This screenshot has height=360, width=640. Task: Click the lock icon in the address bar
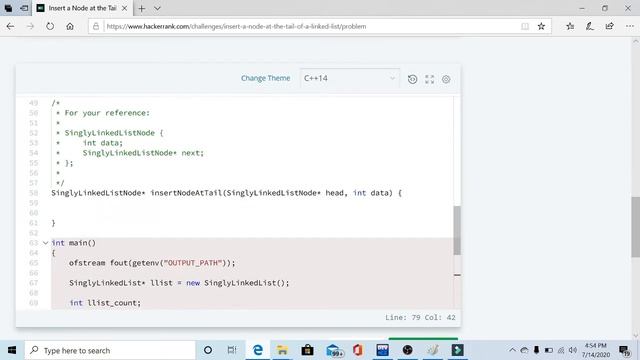click(x=96, y=26)
